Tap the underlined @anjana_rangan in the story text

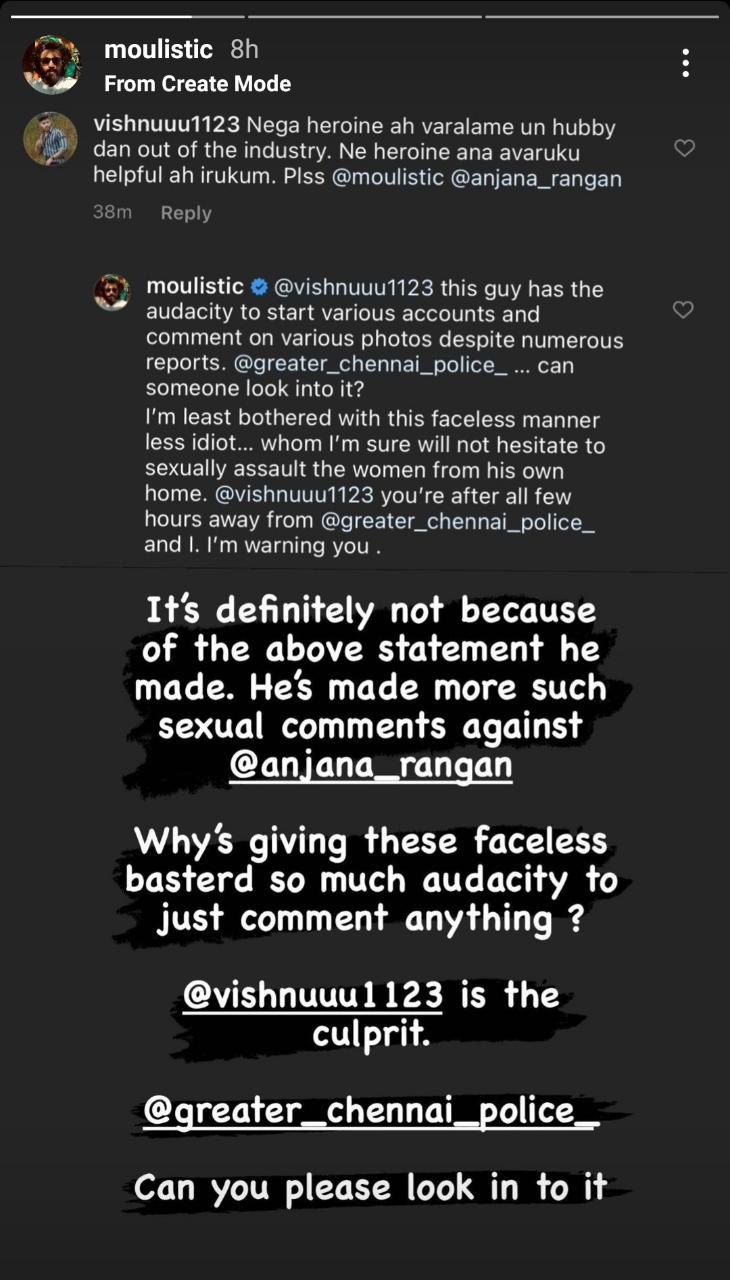click(x=370, y=763)
